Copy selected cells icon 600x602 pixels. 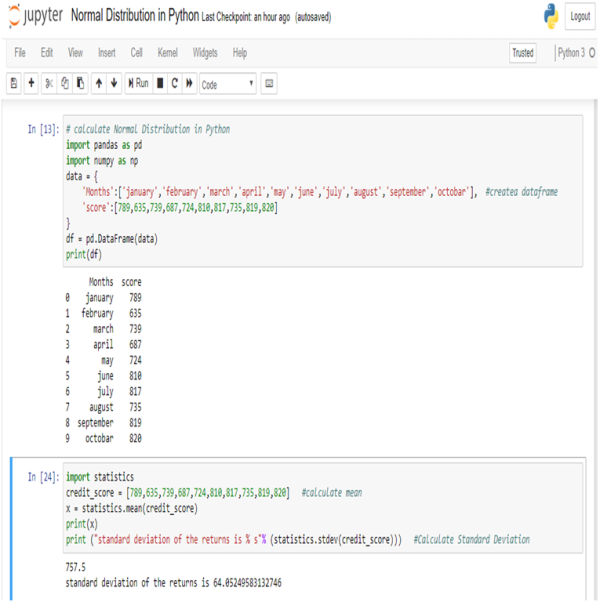65,85
